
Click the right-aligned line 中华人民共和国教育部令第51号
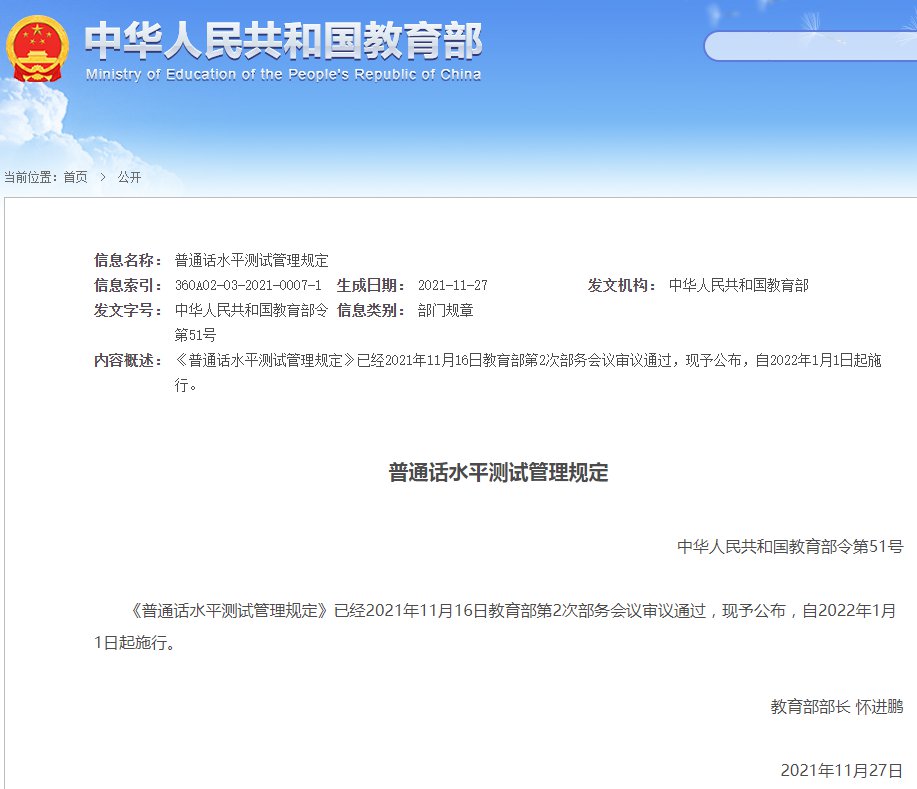coord(790,546)
